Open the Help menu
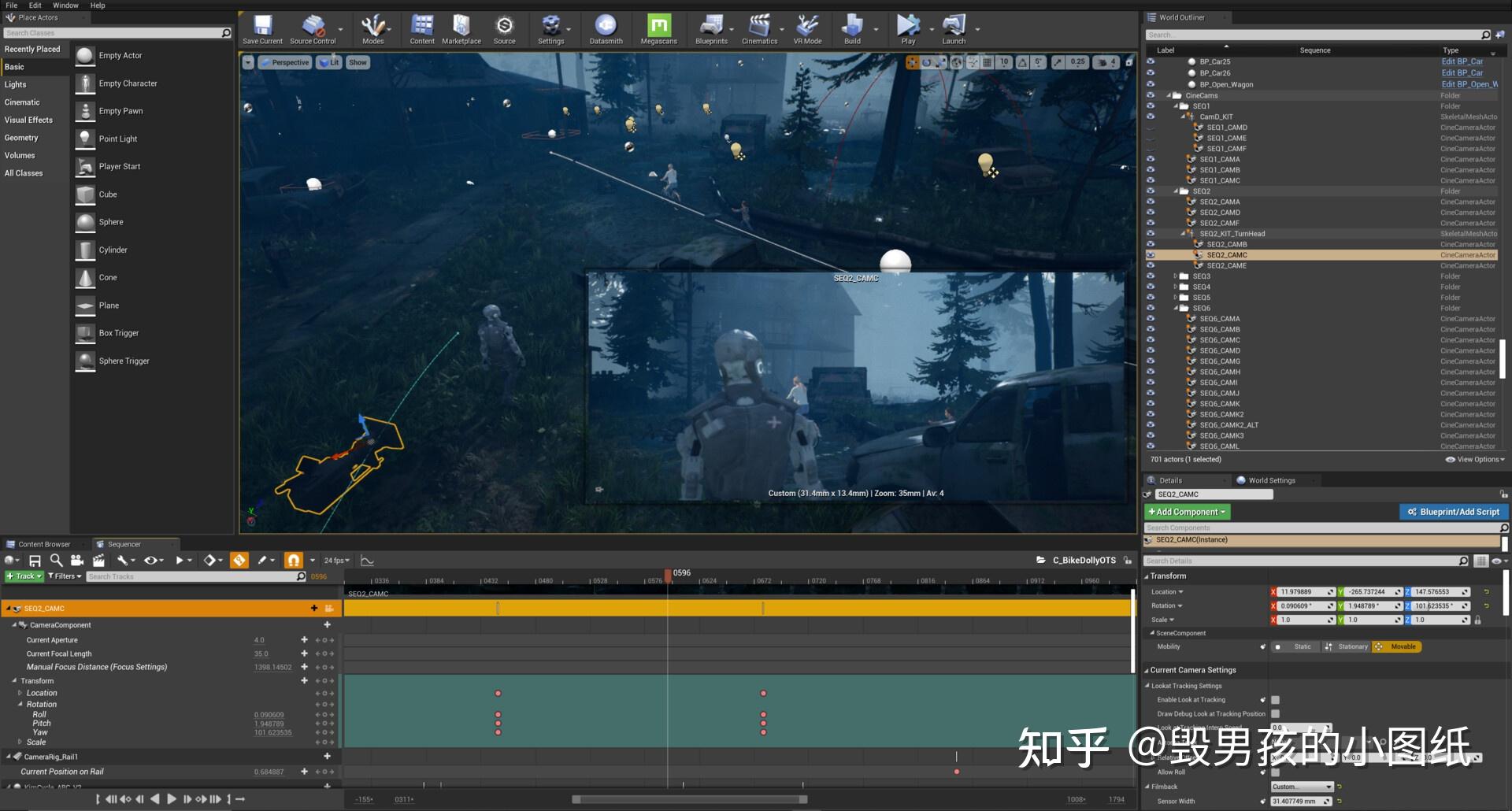This screenshot has width=1512, height=811. click(x=98, y=5)
